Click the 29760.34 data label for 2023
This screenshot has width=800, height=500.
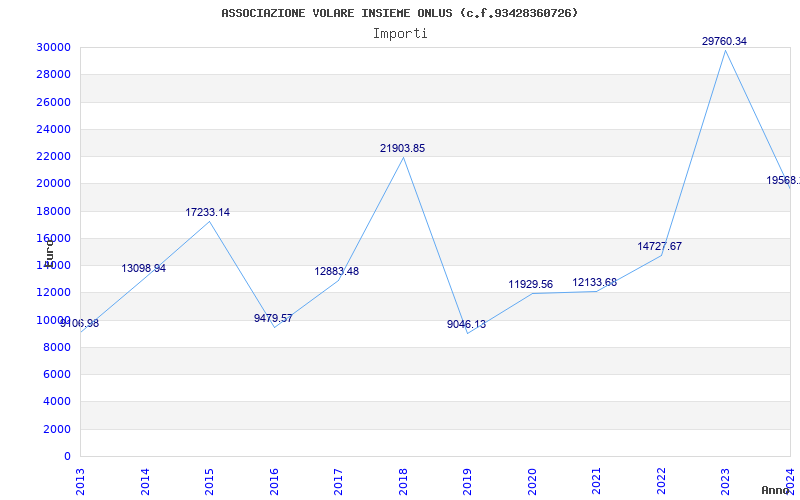tap(724, 41)
